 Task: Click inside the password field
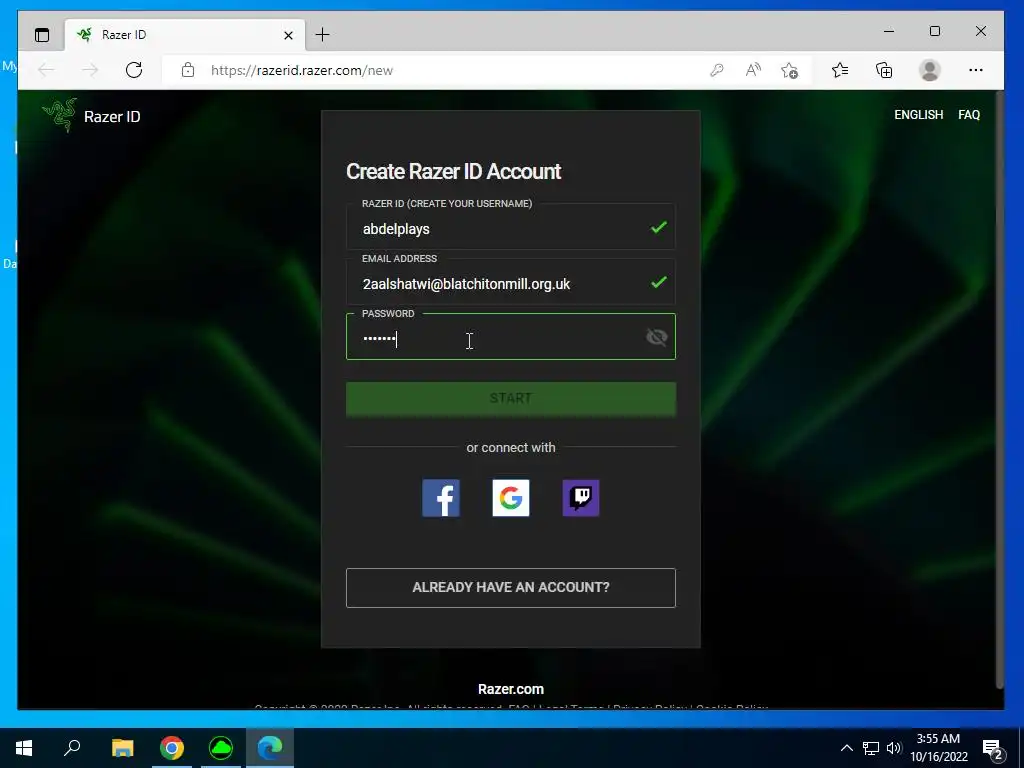point(511,337)
